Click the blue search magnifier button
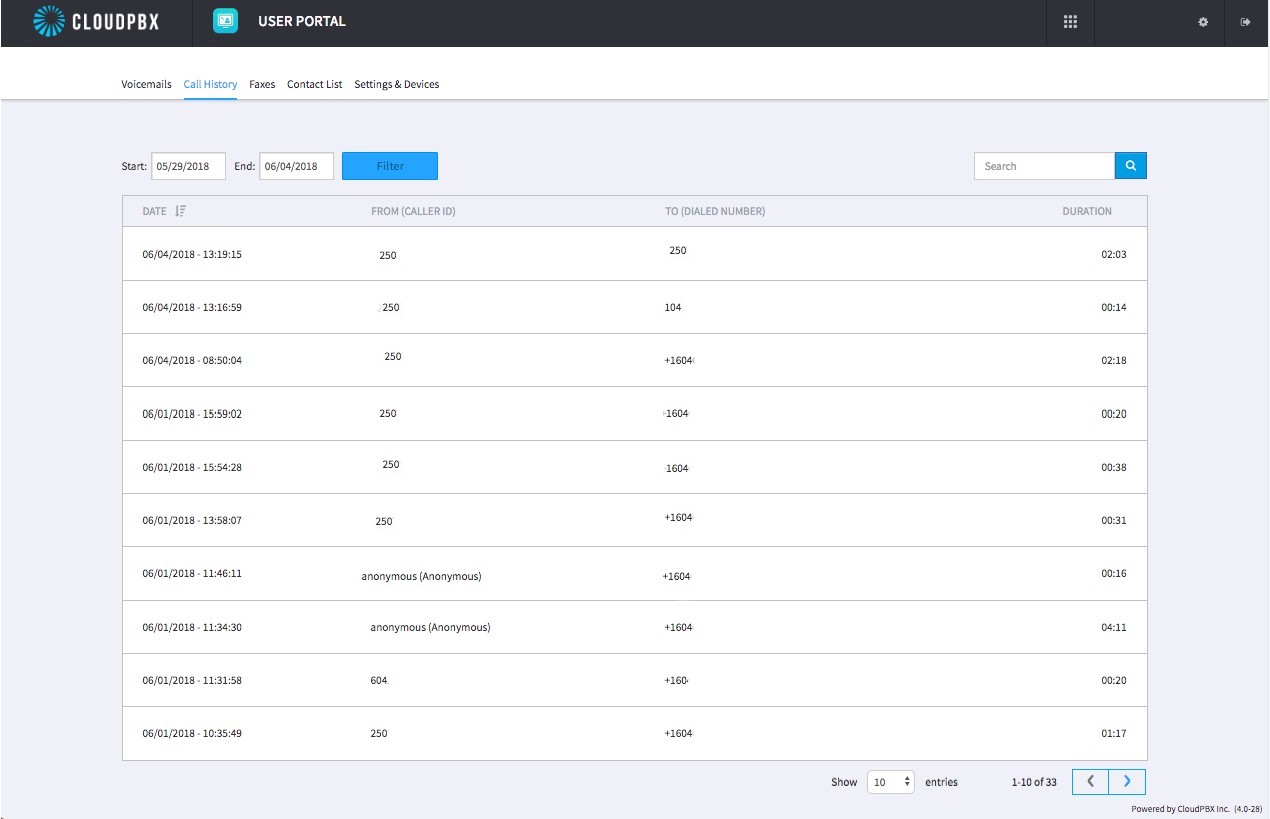 [x=1131, y=166]
